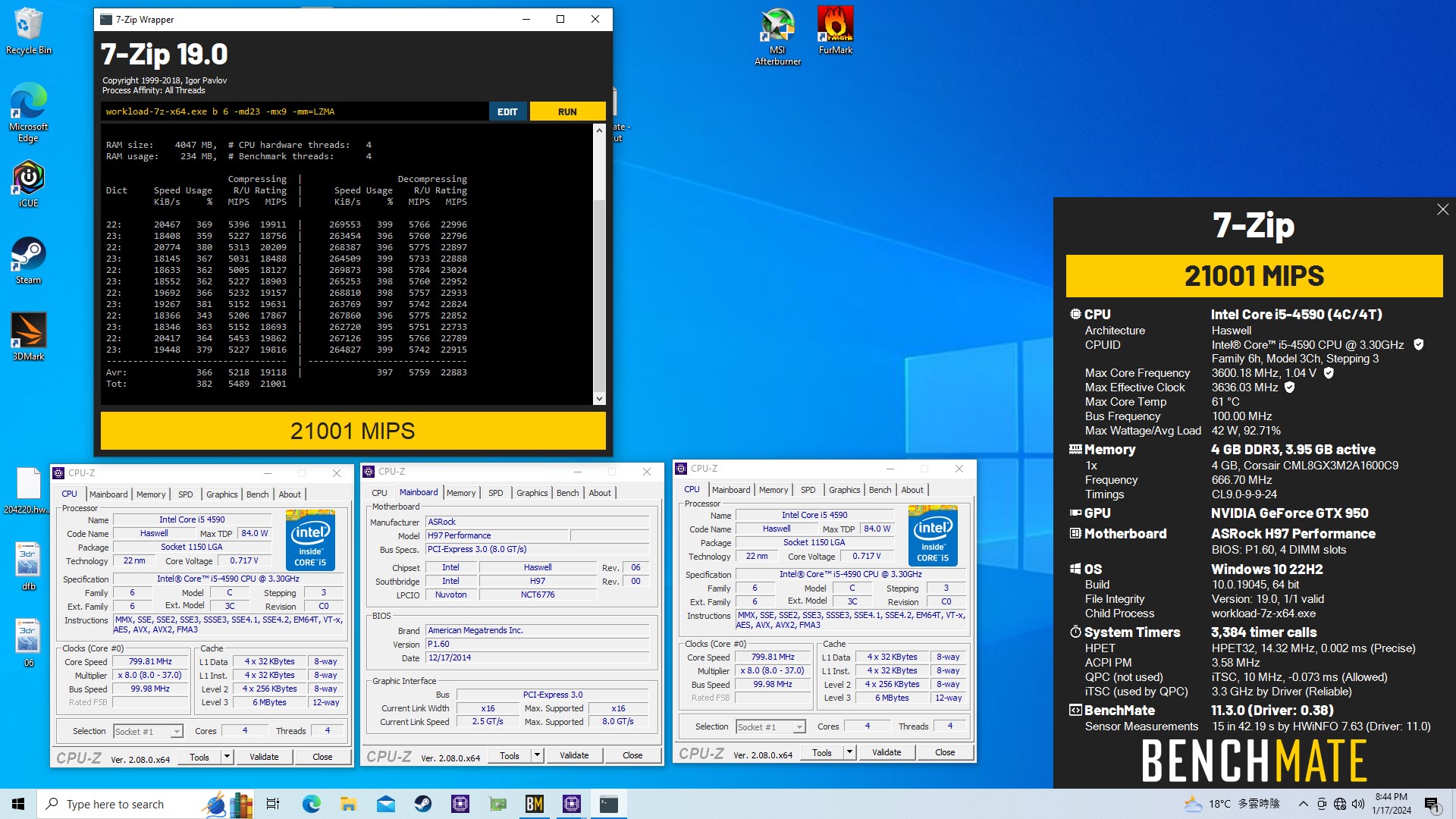Click Validate in leftmost CPU-Z
This screenshot has width=1456, height=819.
[x=264, y=756]
